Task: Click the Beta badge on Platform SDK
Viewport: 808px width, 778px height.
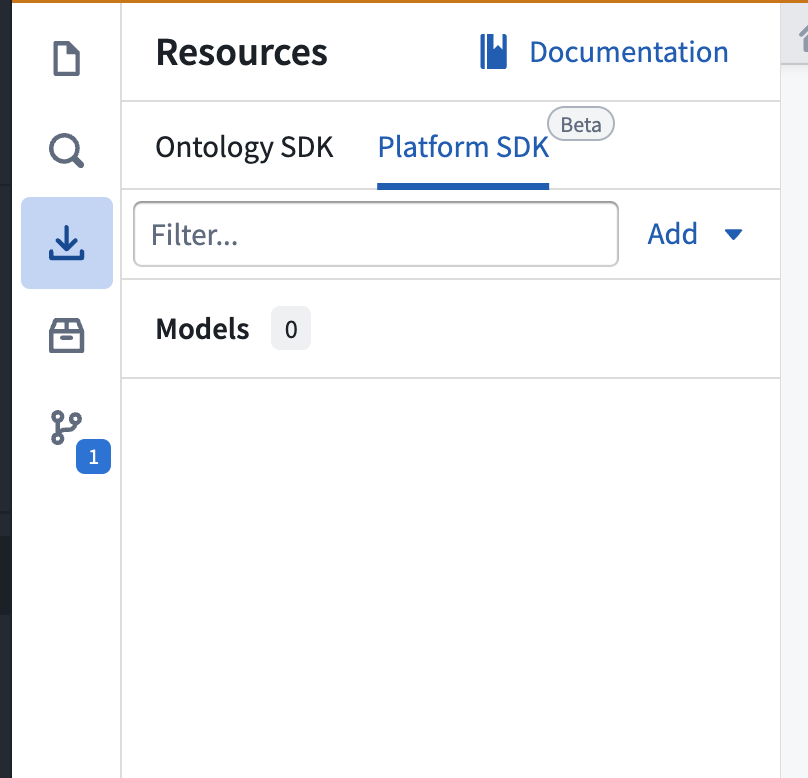Action: [x=580, y=124]
